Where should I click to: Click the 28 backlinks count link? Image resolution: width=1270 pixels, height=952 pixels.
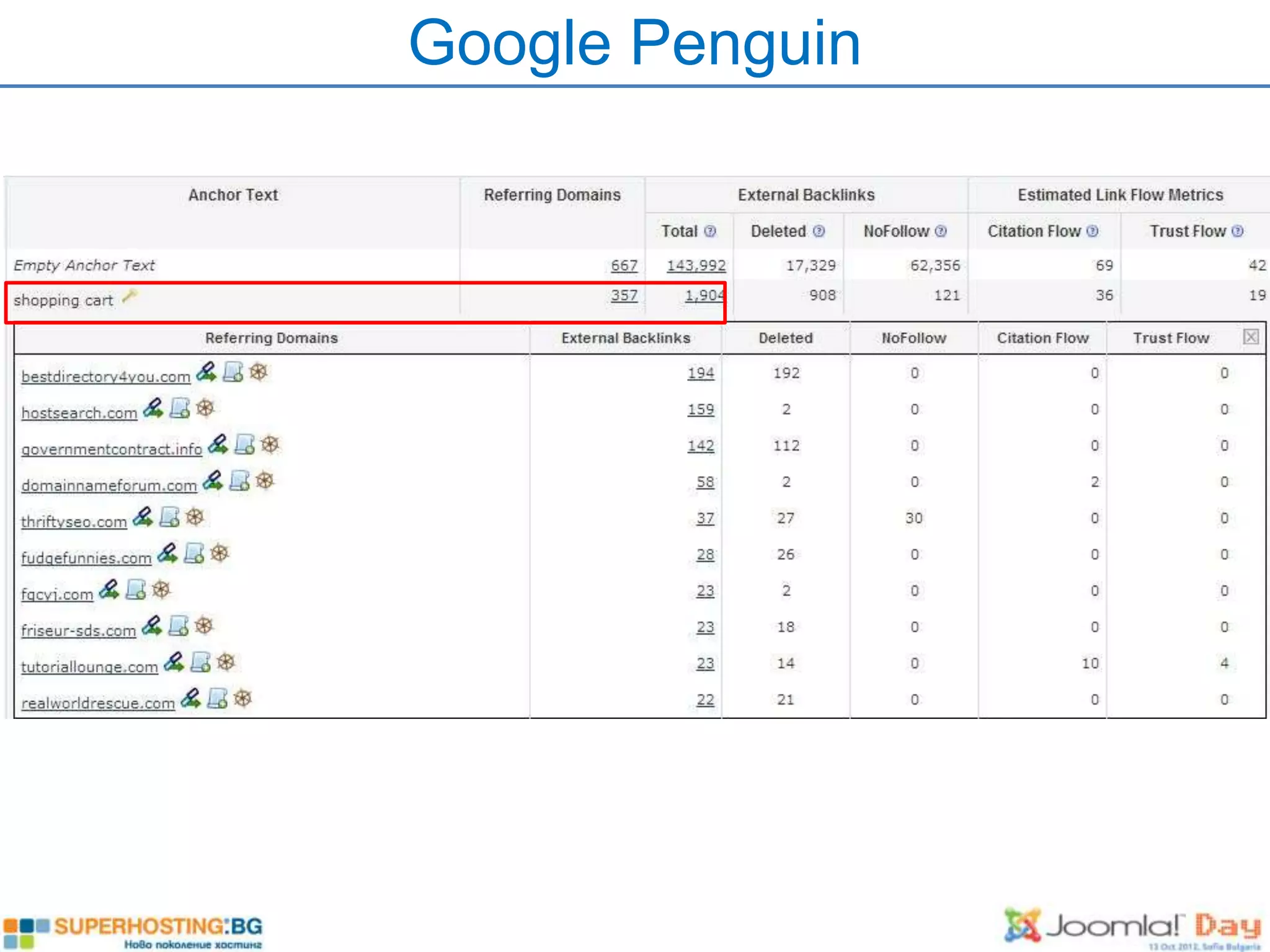pos(705,555)
